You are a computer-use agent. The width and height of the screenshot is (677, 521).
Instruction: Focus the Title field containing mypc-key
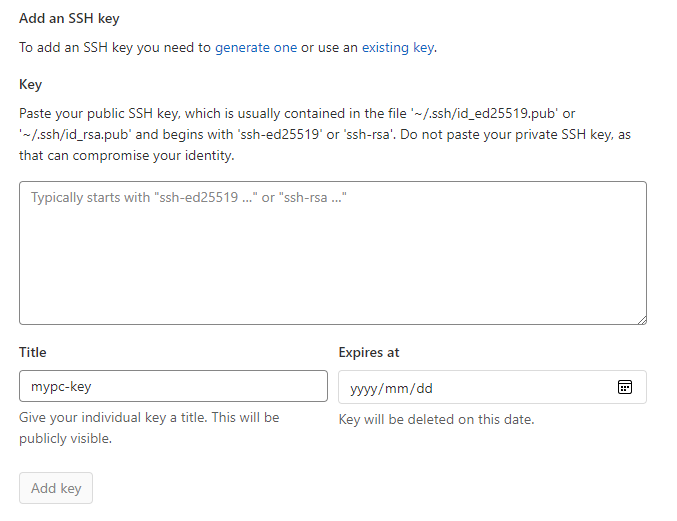[173, 386]
